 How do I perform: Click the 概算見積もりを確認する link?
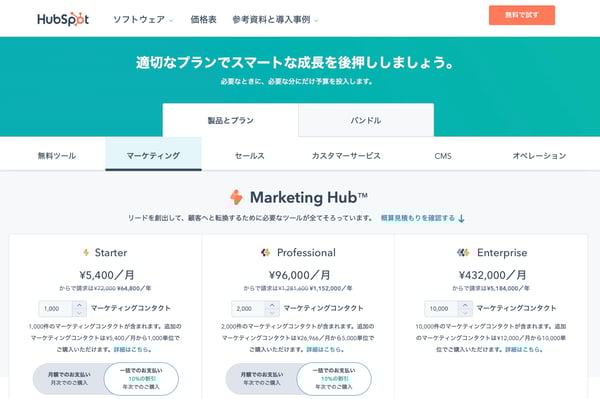coord(418,218)
